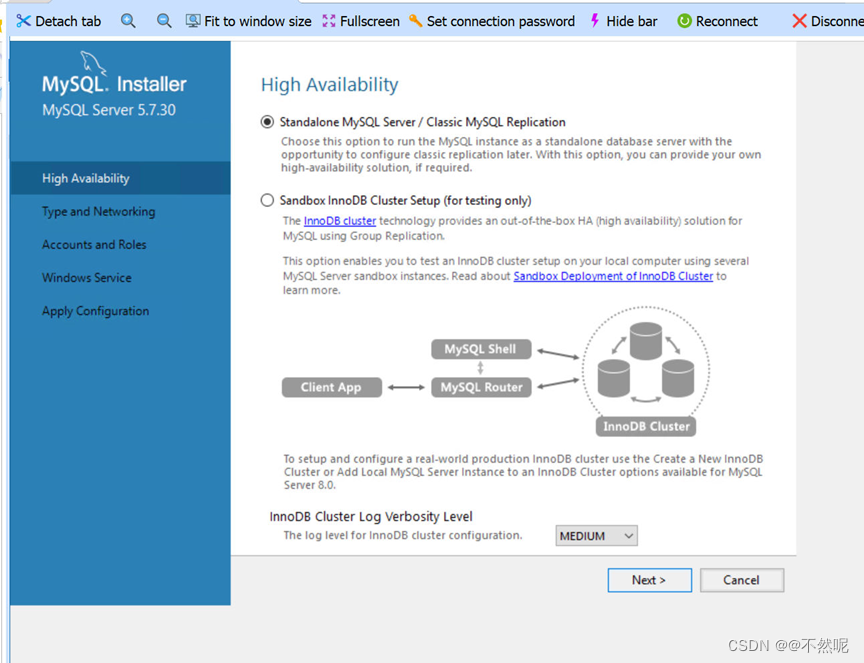Click the MySQL Server 5.7.30 text

109,110
